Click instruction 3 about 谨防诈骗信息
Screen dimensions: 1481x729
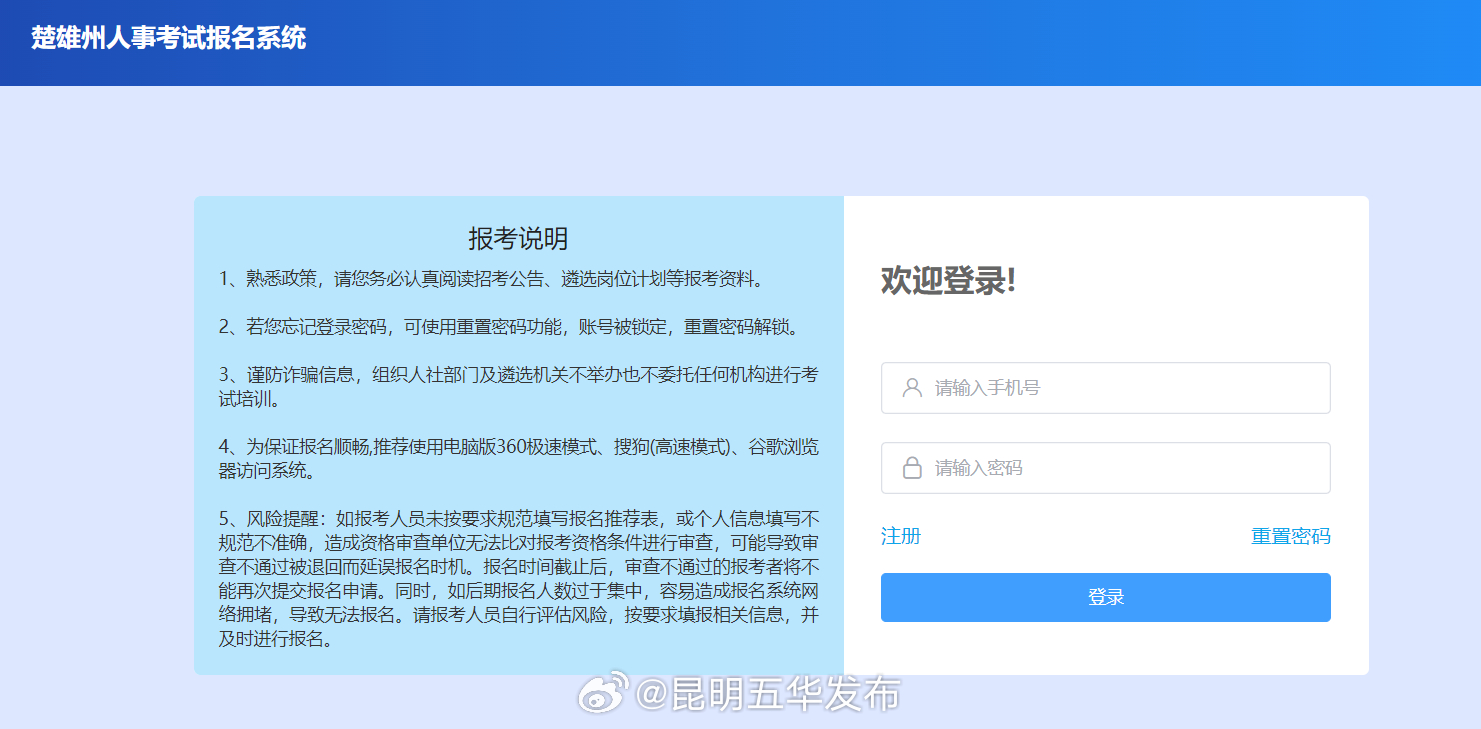(x=519, y=387)
